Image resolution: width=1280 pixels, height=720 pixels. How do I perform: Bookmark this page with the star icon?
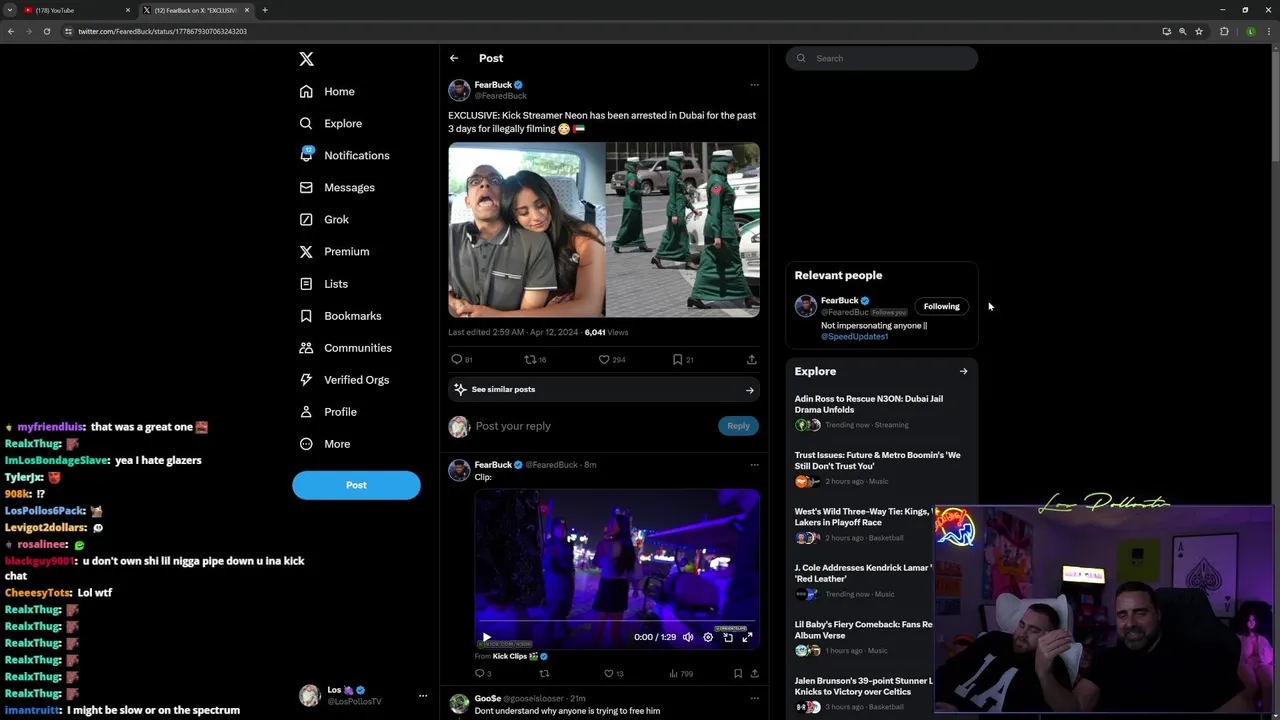[x=1199, y=31]
